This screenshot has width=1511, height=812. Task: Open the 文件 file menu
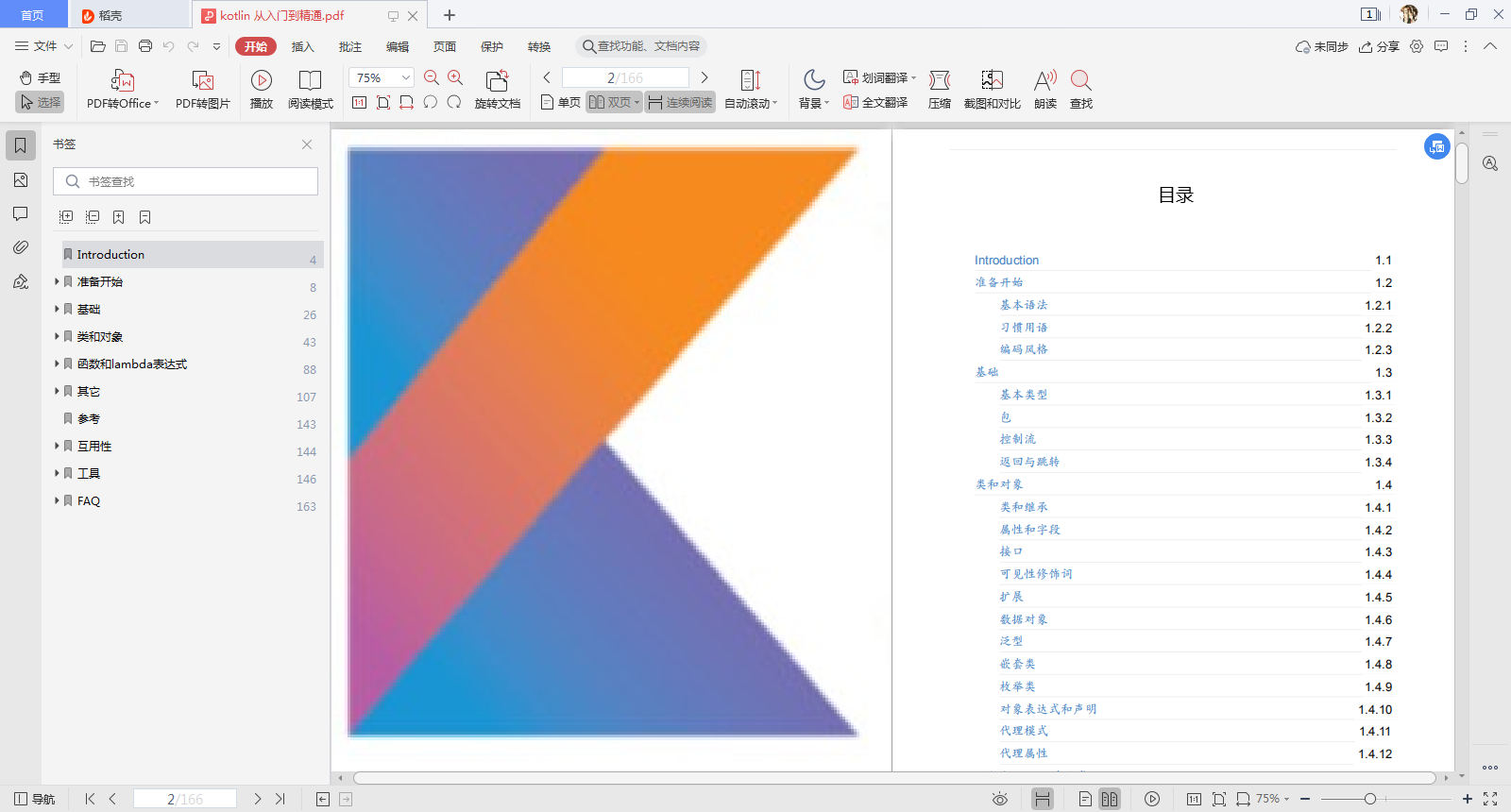click(43, 45)
